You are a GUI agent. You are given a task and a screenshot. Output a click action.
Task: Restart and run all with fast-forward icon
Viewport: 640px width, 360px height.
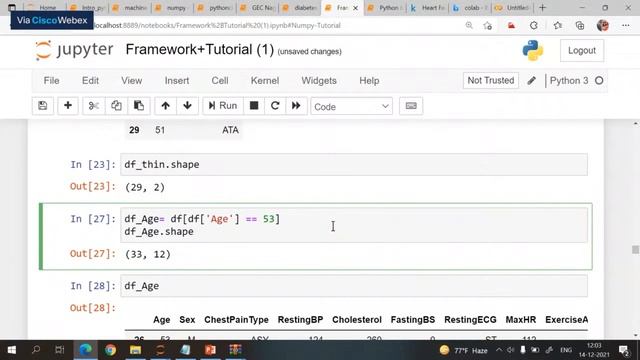296,106
